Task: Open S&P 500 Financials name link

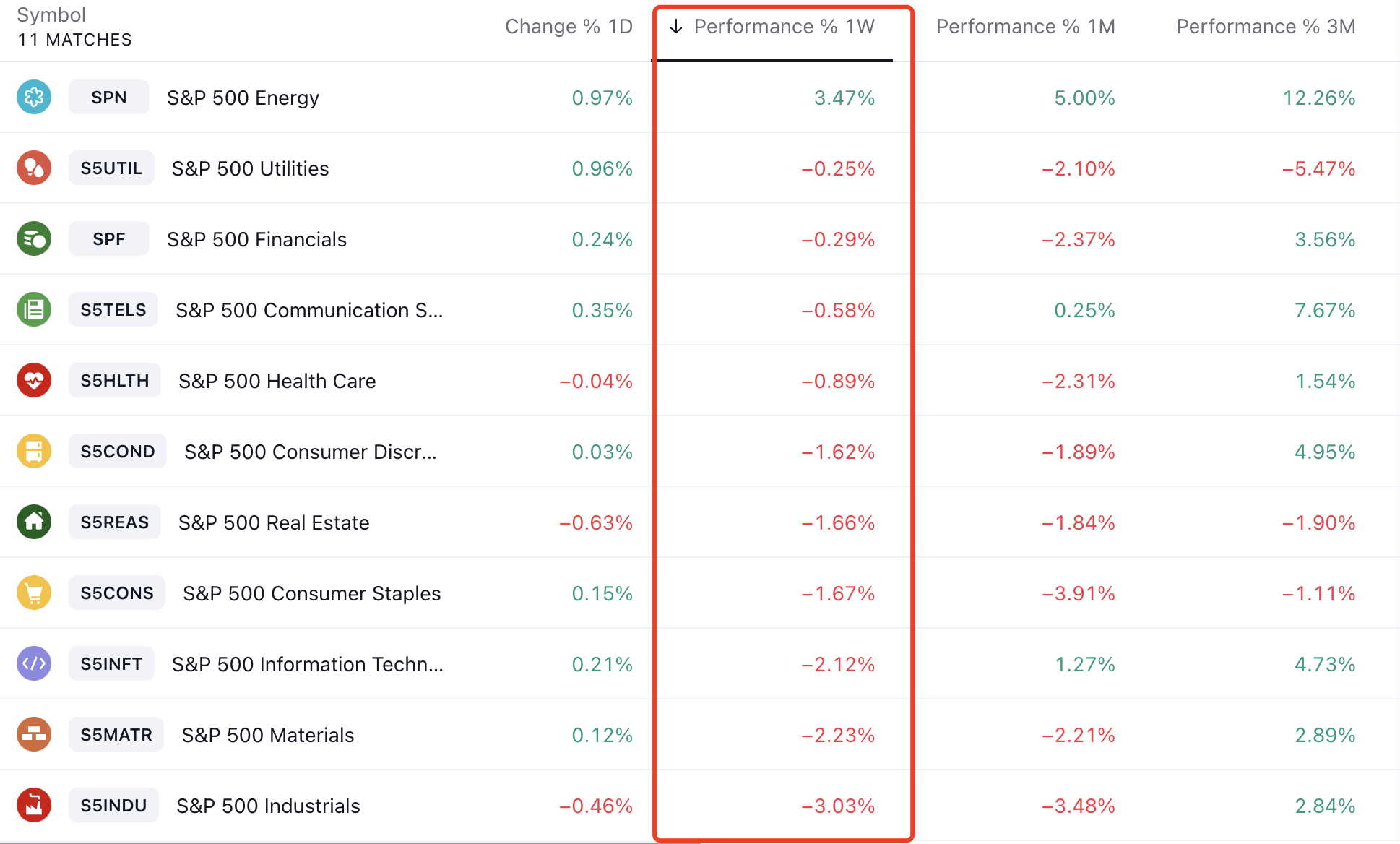Action: 256,239
